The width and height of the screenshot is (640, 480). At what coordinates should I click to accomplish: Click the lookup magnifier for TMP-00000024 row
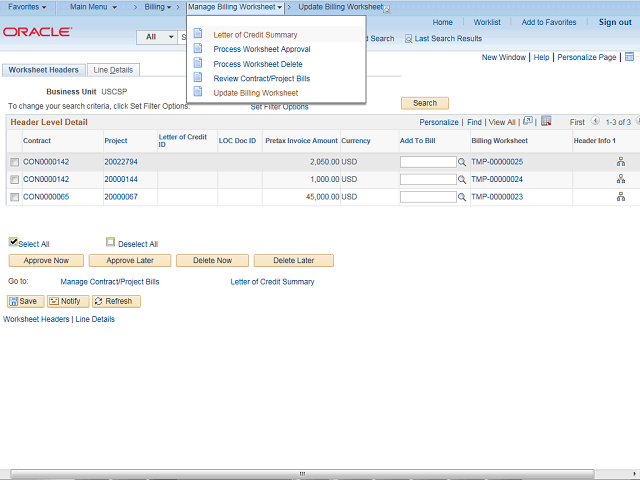tap(462, 180)
